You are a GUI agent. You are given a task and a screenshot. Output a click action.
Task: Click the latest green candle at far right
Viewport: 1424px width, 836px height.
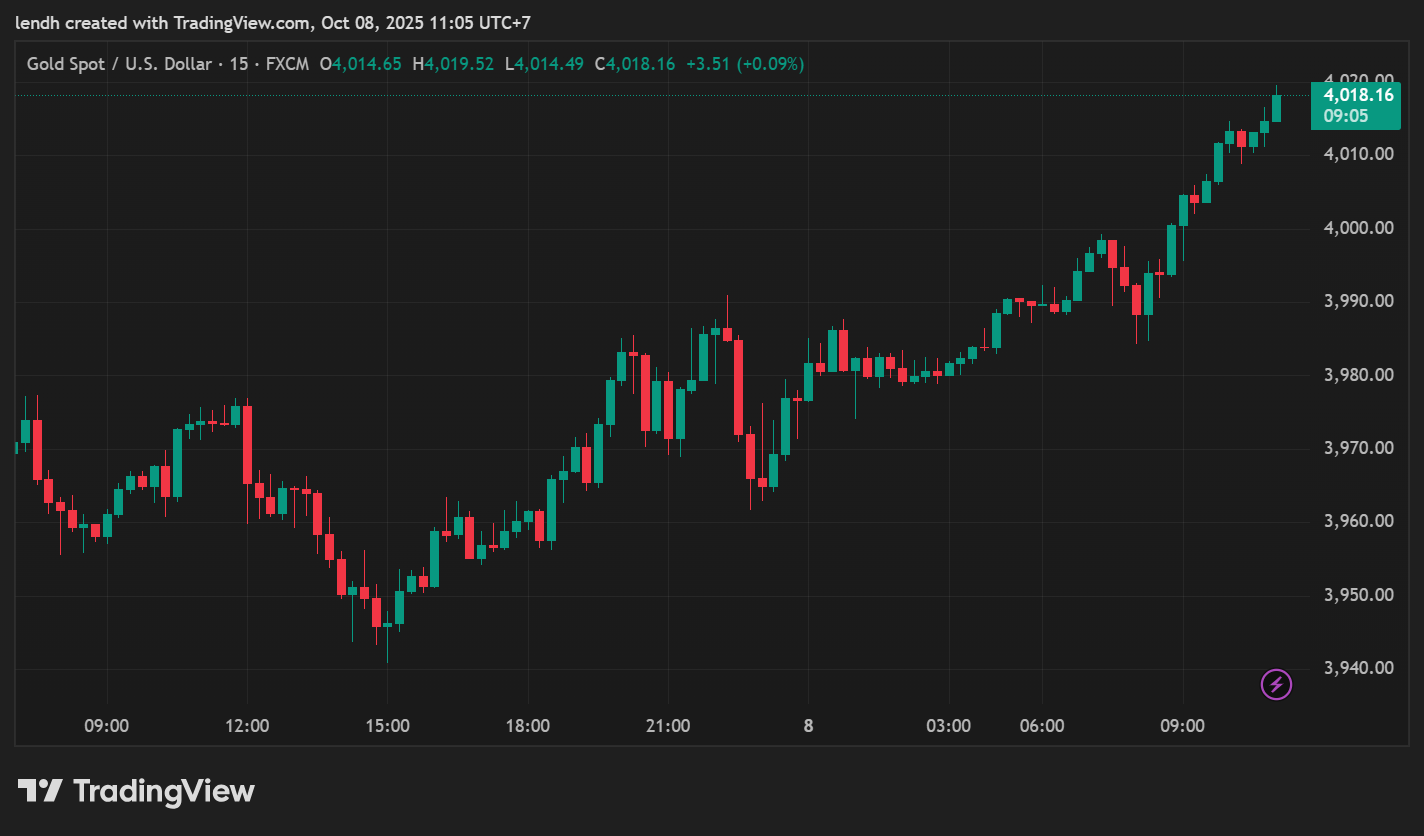point(1276,108)
